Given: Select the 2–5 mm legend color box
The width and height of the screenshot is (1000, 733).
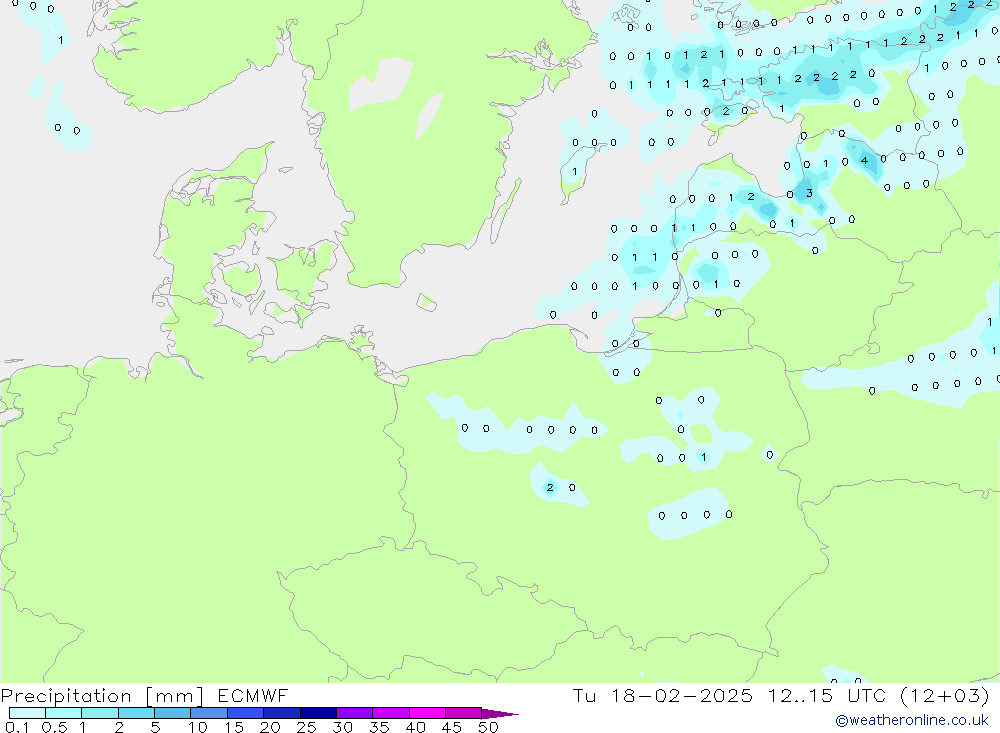Looking at the screenshot, I should [136, 713].
